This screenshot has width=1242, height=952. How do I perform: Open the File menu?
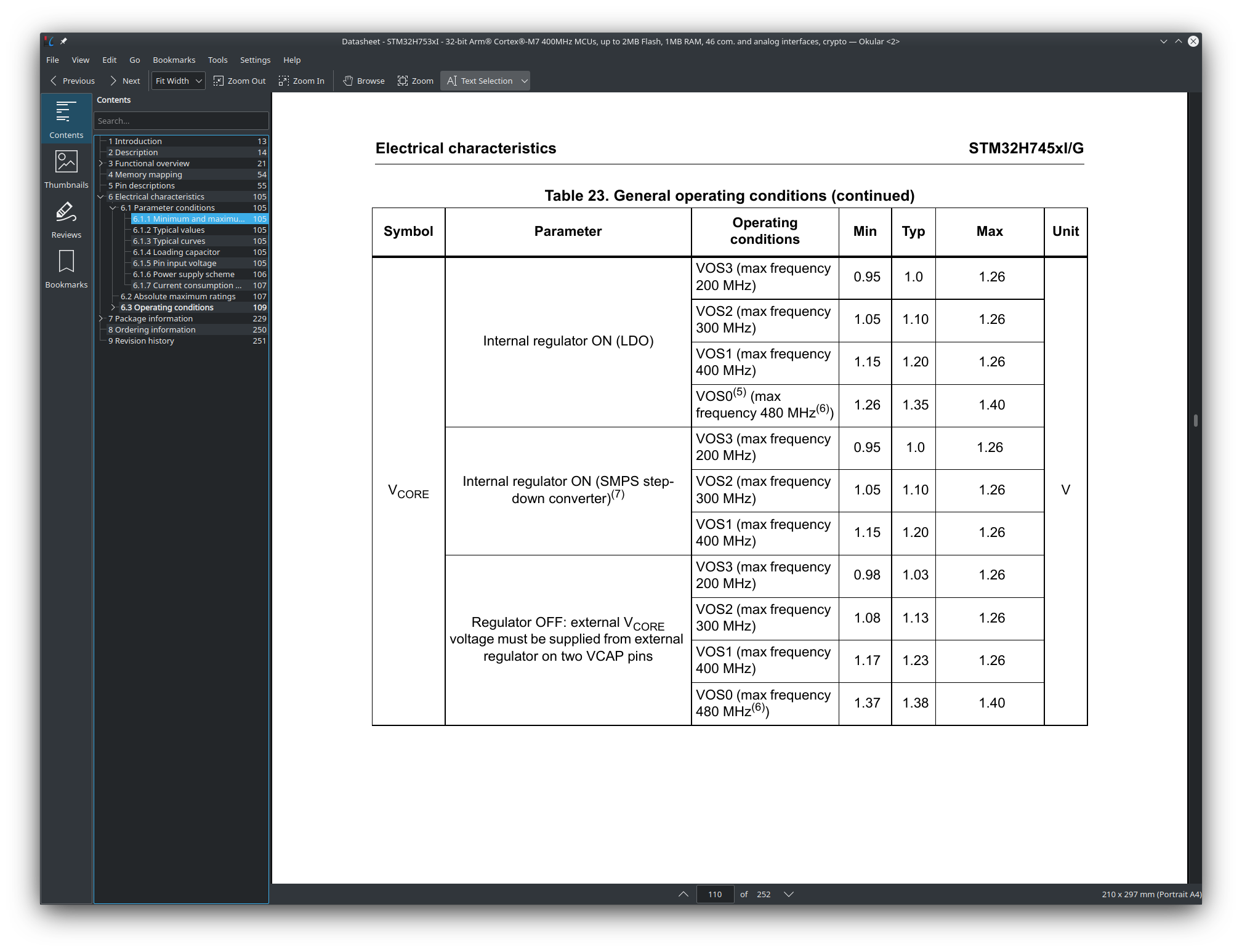coord(53,60)
